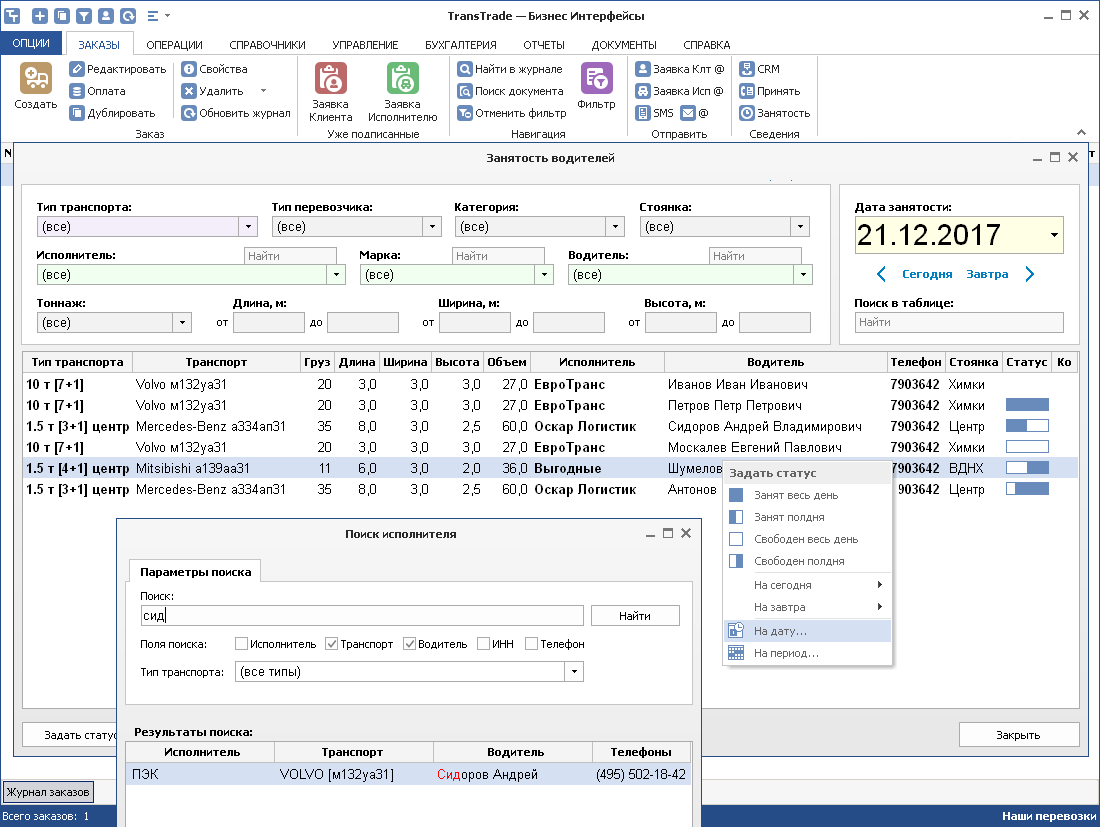Uncheck the Транспорт search field checkbox

coord(332,644)
